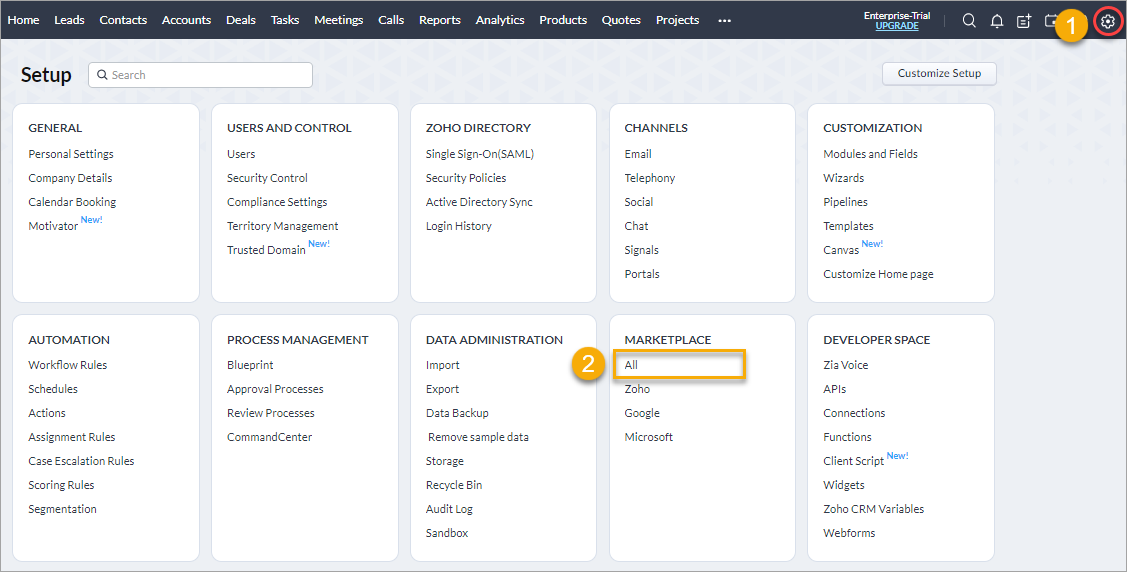The height and width of the screenshot is (572, 1127).
Task: Open Personal Settings
Action: click(x=71, y=154)
